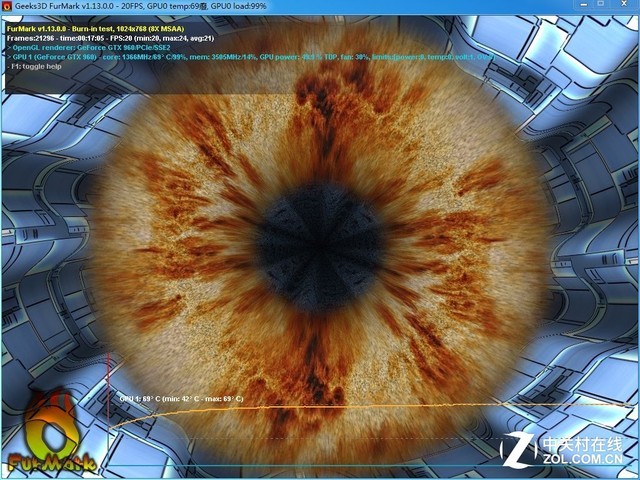Screen dimensions: 640x480
Task: Click 'FurMark v1.13.0.0 - Burn-in test' line
Action: coord(96,29)
